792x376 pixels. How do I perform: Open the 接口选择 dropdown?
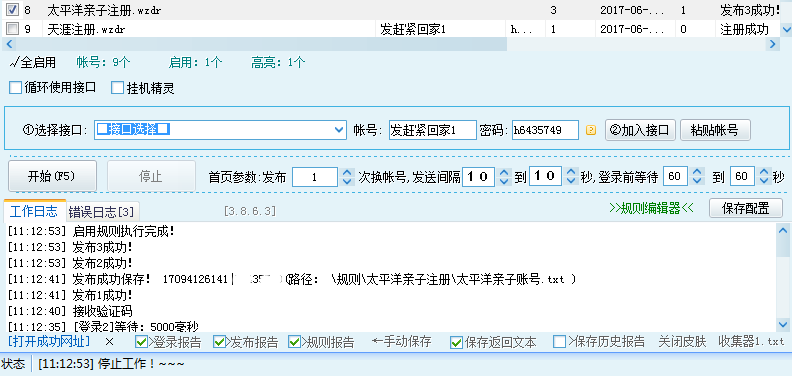pos(339,130)
